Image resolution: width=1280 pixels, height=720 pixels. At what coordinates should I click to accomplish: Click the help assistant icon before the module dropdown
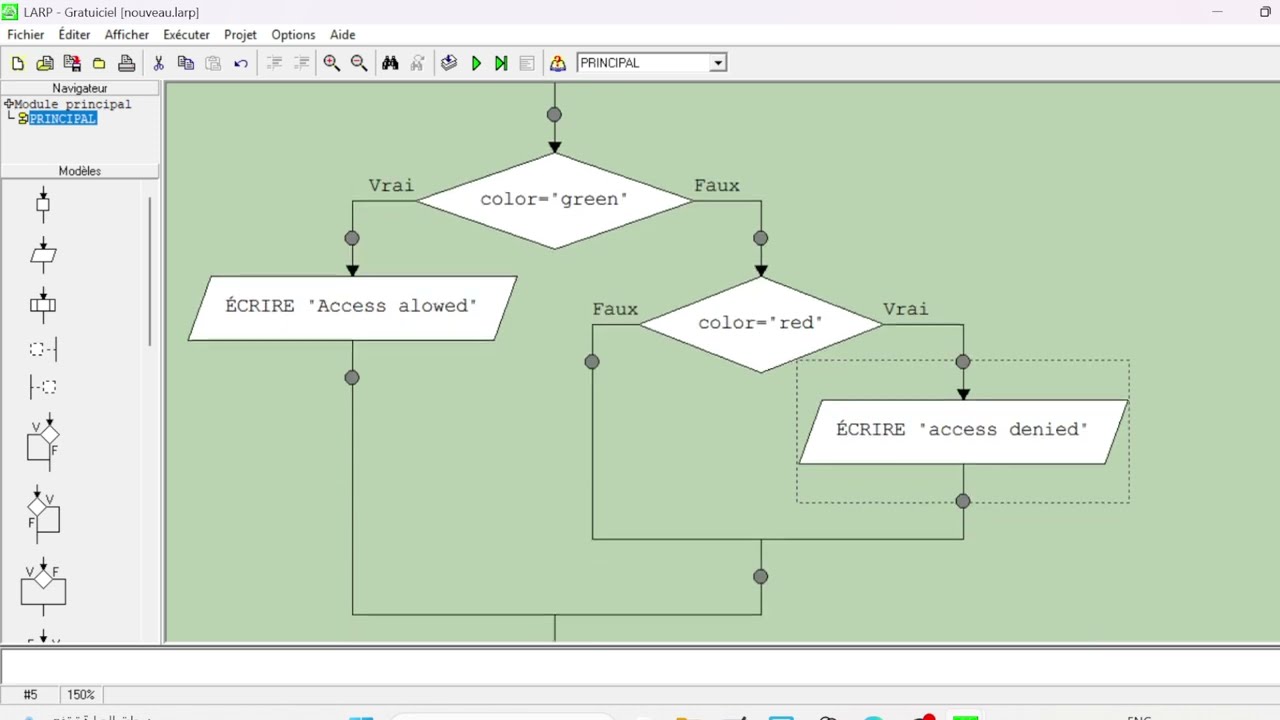[558, 63]
